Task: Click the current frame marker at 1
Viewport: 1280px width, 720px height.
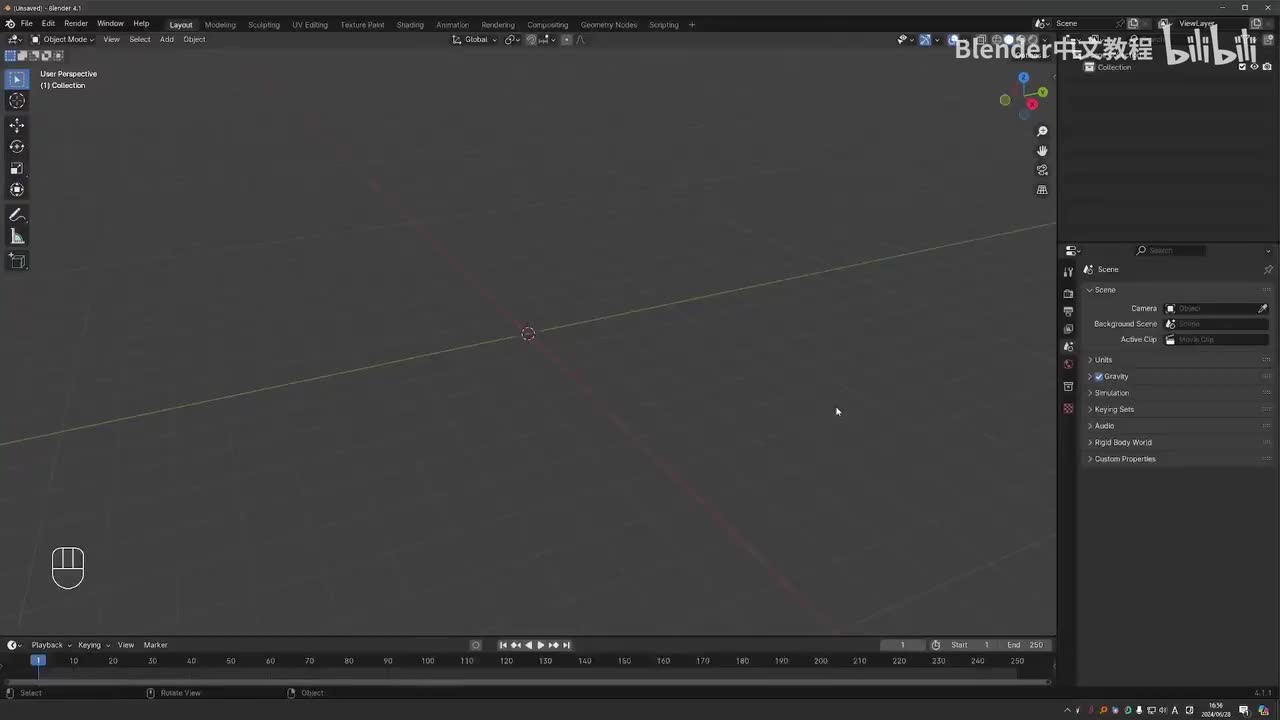Action: (38, 660)
